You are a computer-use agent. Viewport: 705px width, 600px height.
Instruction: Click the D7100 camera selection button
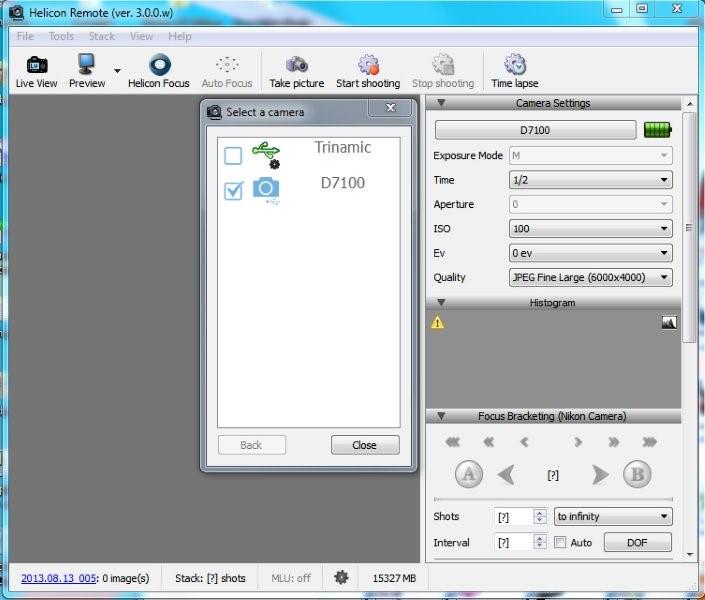click(535, 130)
